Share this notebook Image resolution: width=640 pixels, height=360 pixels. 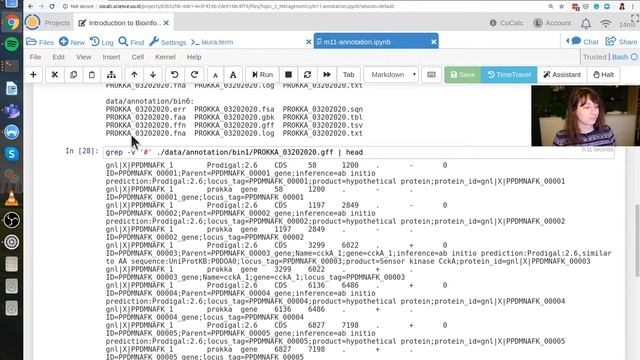[621, 41]
